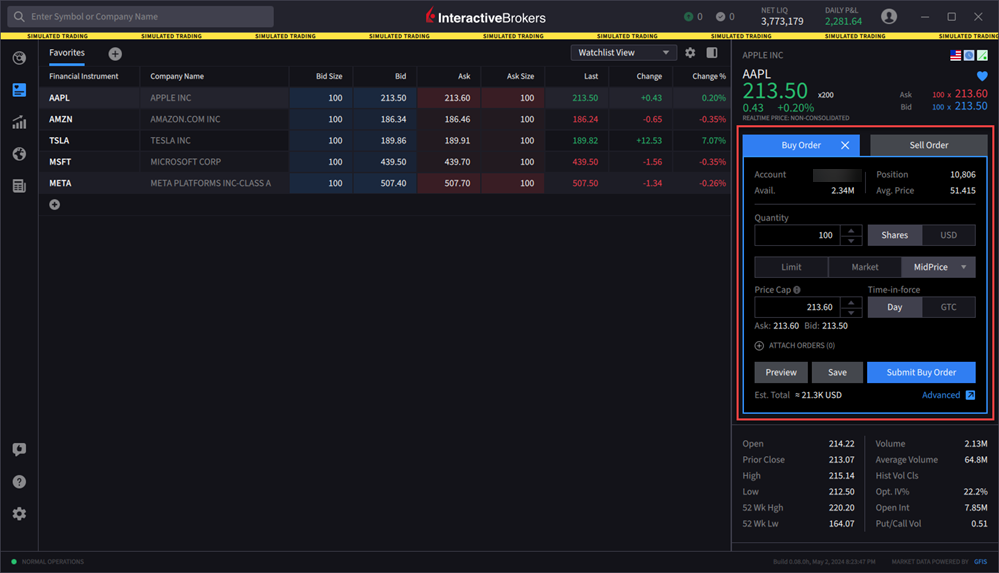Screen dimensions: 999x573
Task: Set time-in-force to Day
Action: (x=895, y=307)
